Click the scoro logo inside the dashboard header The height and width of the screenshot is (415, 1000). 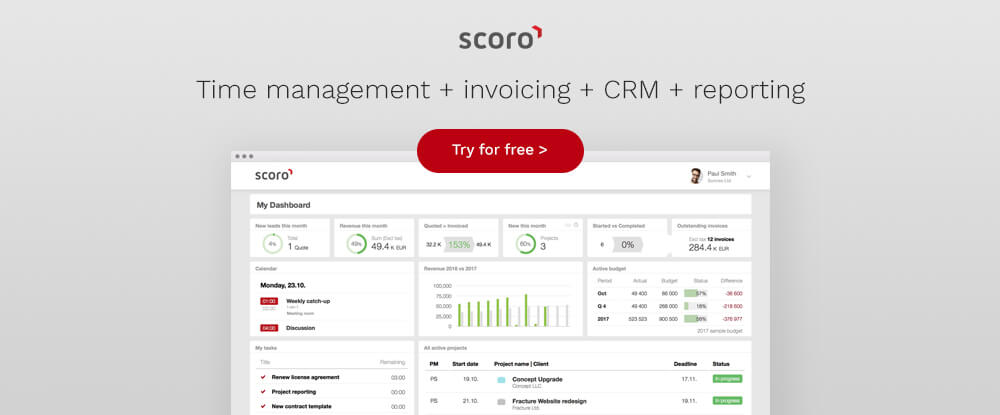[x=274, y=175]
